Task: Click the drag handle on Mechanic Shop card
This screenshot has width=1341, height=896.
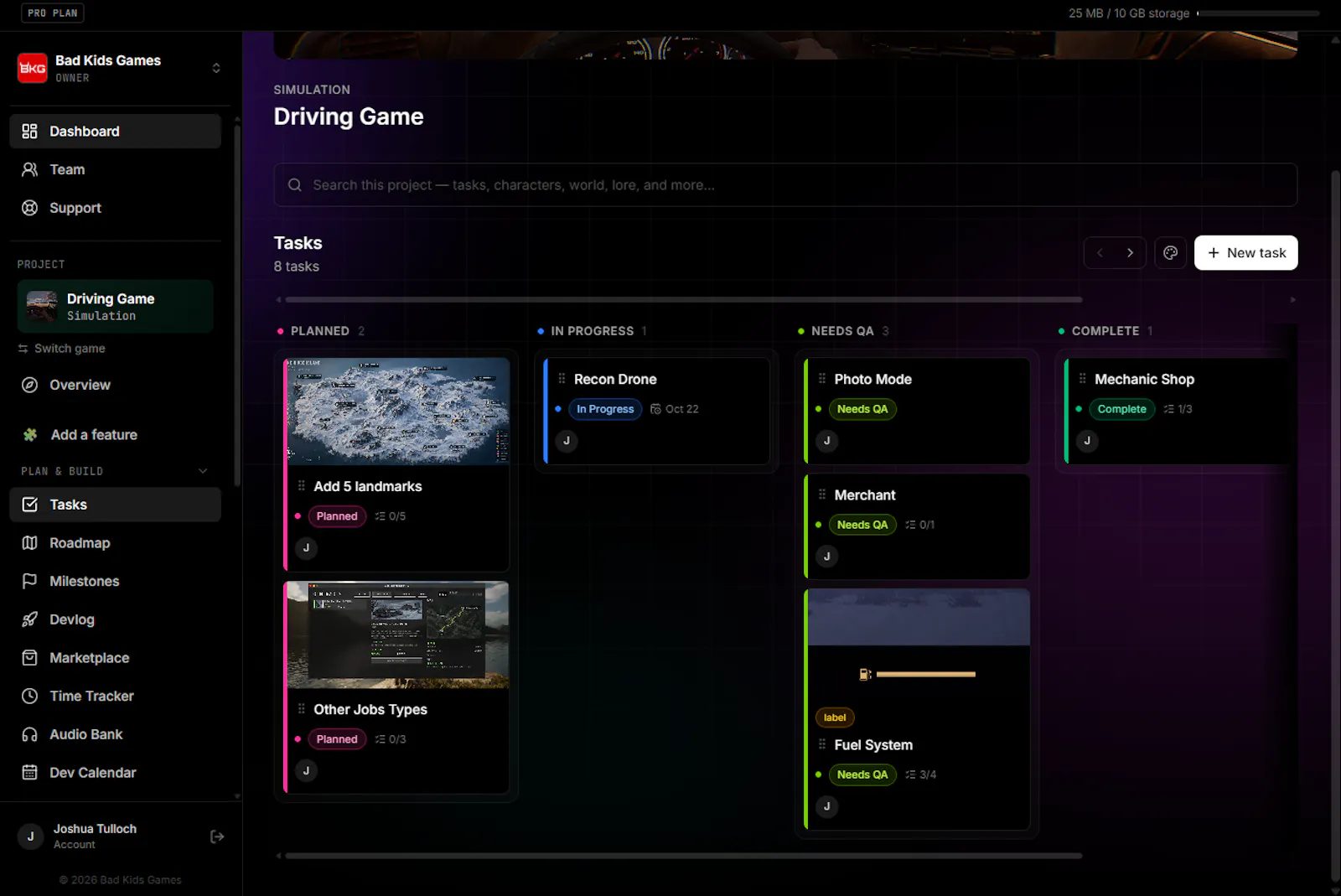Action: tap(1082, 379)
